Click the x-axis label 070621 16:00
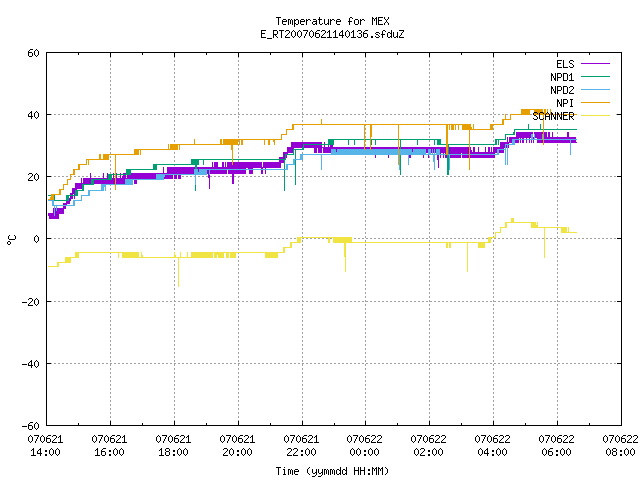640x480 pixels. click(109, 446)
